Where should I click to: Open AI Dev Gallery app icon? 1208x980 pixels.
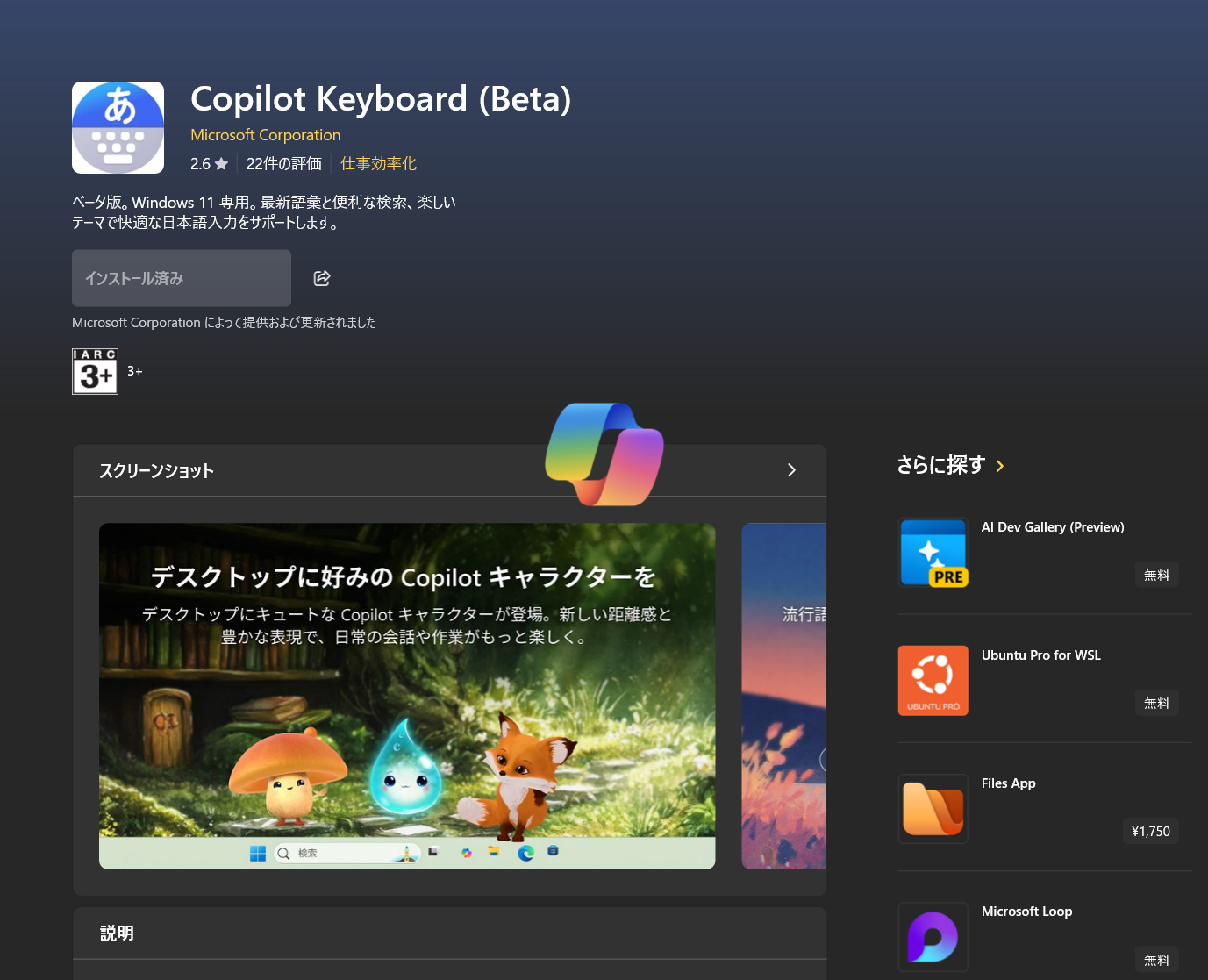(933, 553)
